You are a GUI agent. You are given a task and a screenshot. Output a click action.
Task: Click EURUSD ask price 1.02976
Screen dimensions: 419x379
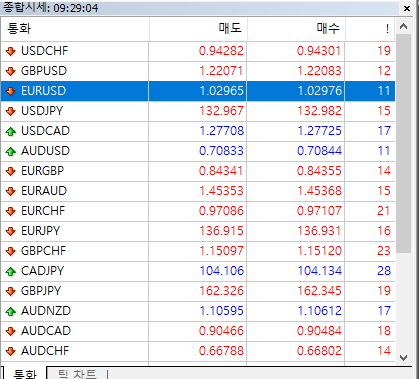pos(320,91)
